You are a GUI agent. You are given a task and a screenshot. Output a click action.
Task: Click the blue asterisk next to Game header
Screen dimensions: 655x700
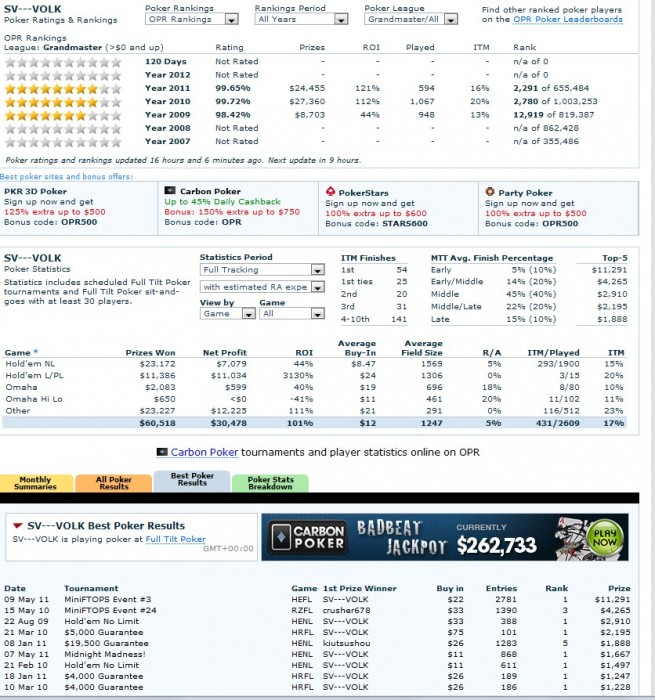(36, 352)
